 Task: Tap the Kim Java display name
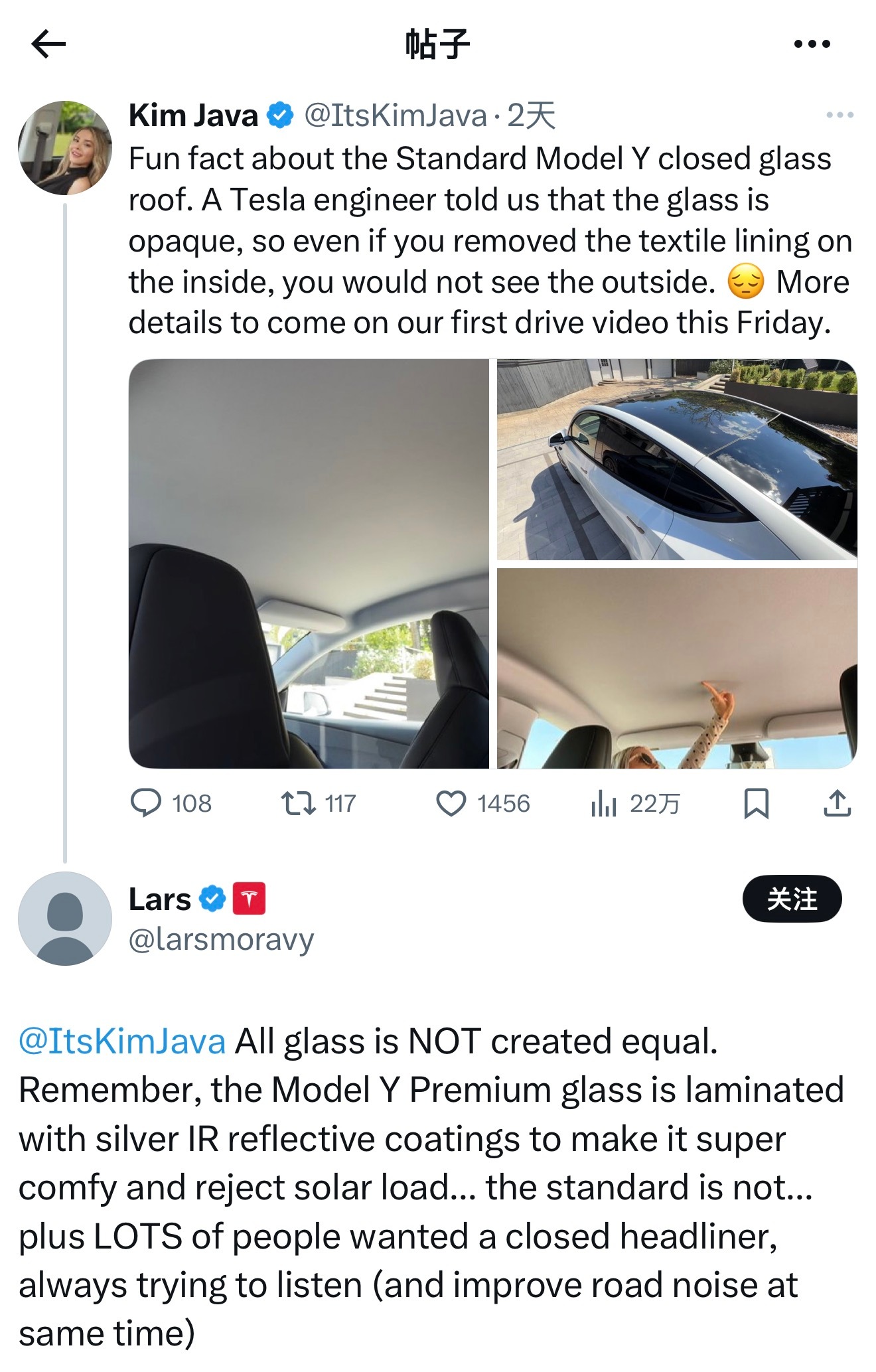(193, 115)
